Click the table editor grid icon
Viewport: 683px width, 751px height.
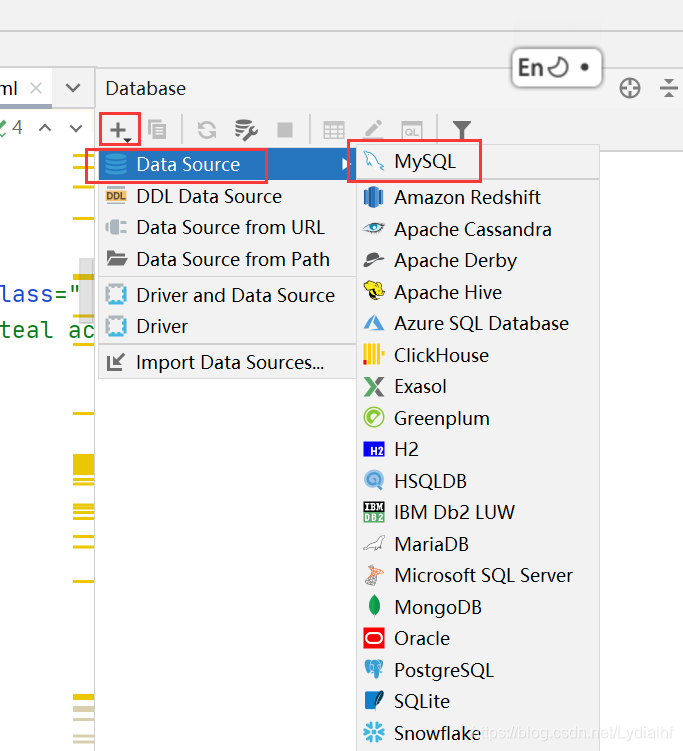tap(334, 130)
